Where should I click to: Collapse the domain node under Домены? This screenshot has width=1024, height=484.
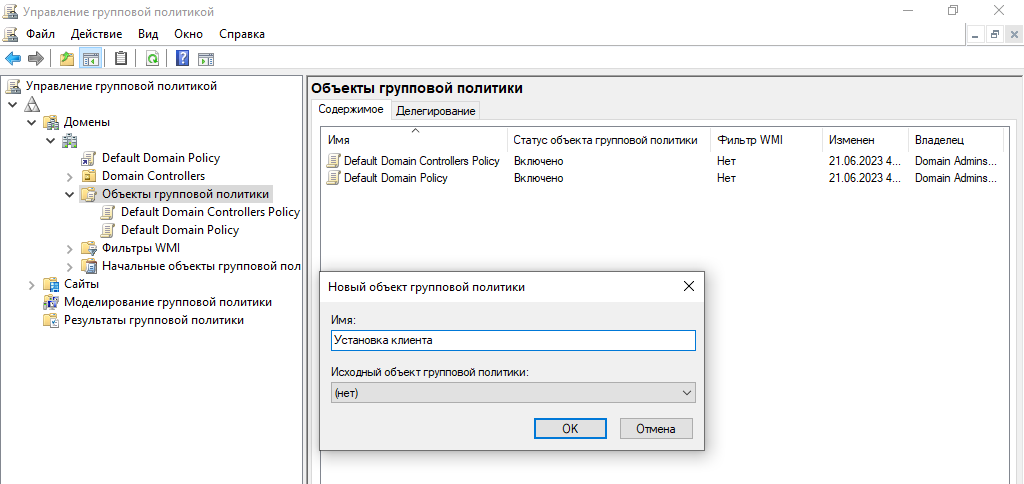click(x=51, y=140)
